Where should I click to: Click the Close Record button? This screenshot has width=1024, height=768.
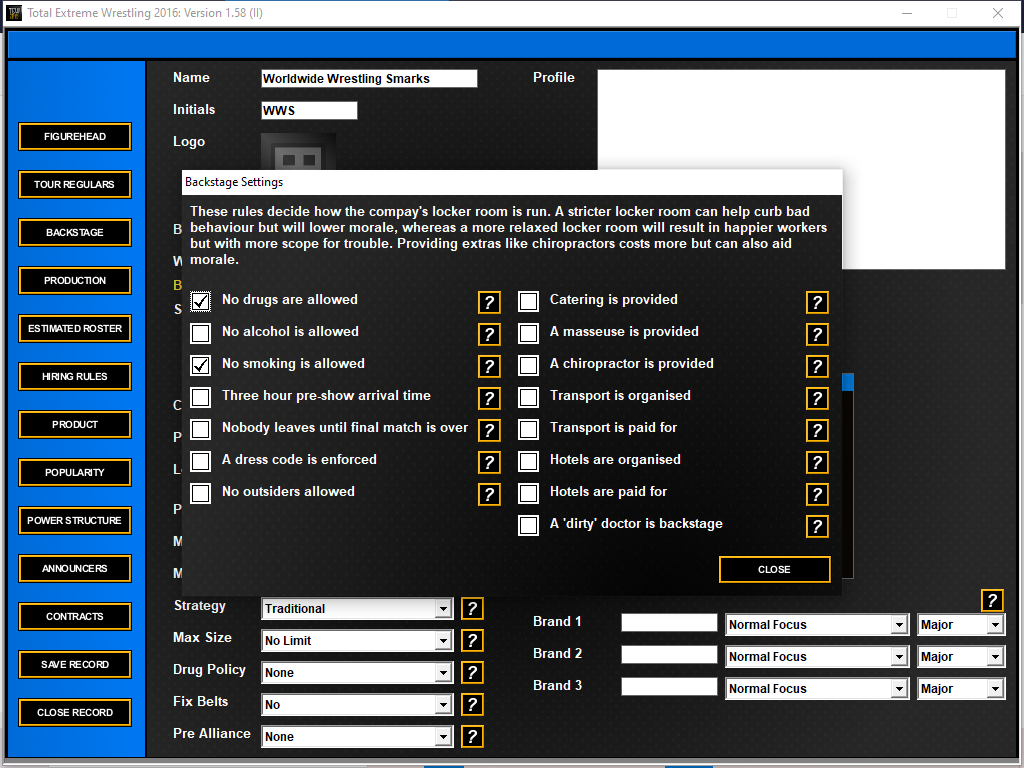[75, 712]
